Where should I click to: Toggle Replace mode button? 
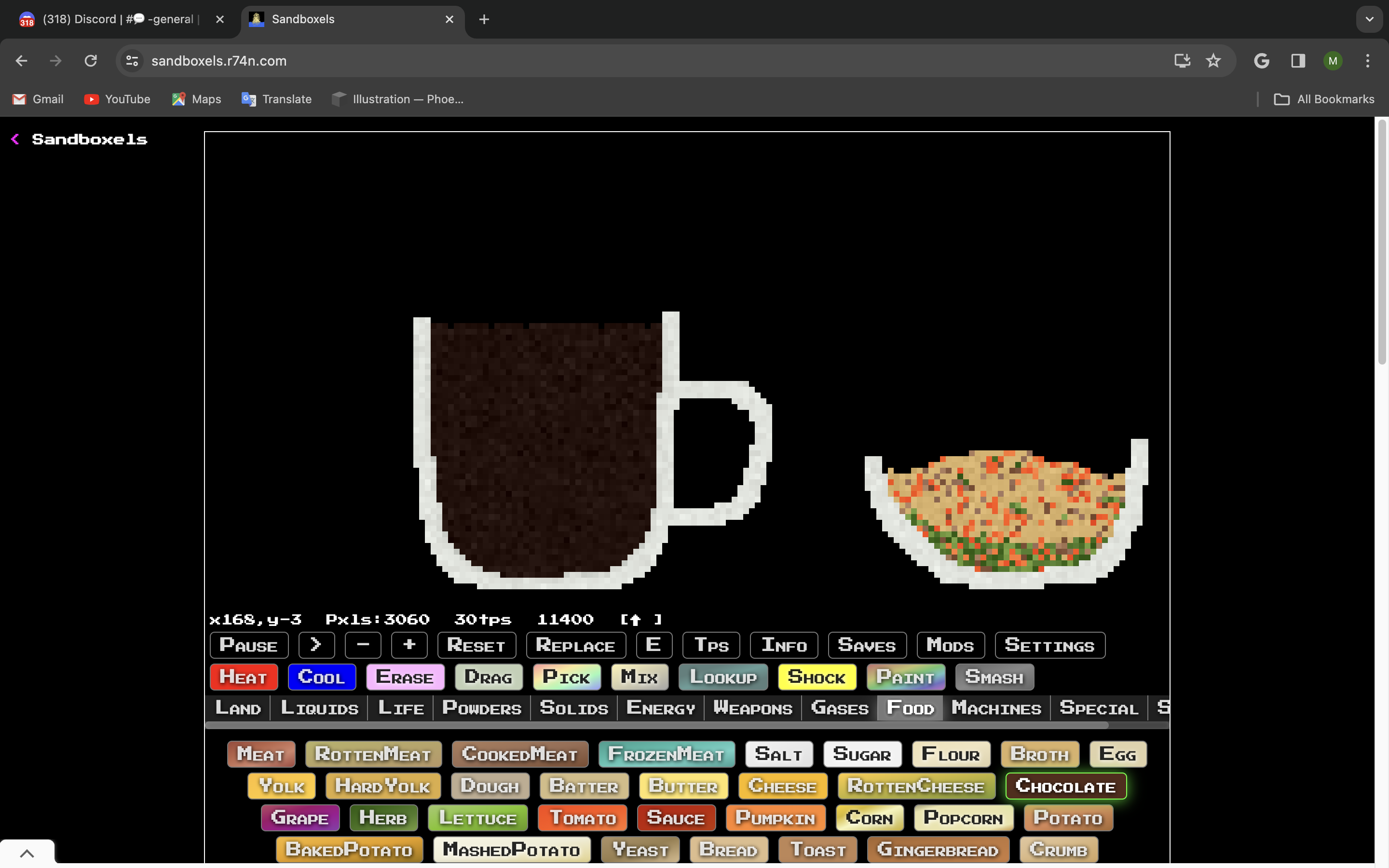click(x=575, y=645)
